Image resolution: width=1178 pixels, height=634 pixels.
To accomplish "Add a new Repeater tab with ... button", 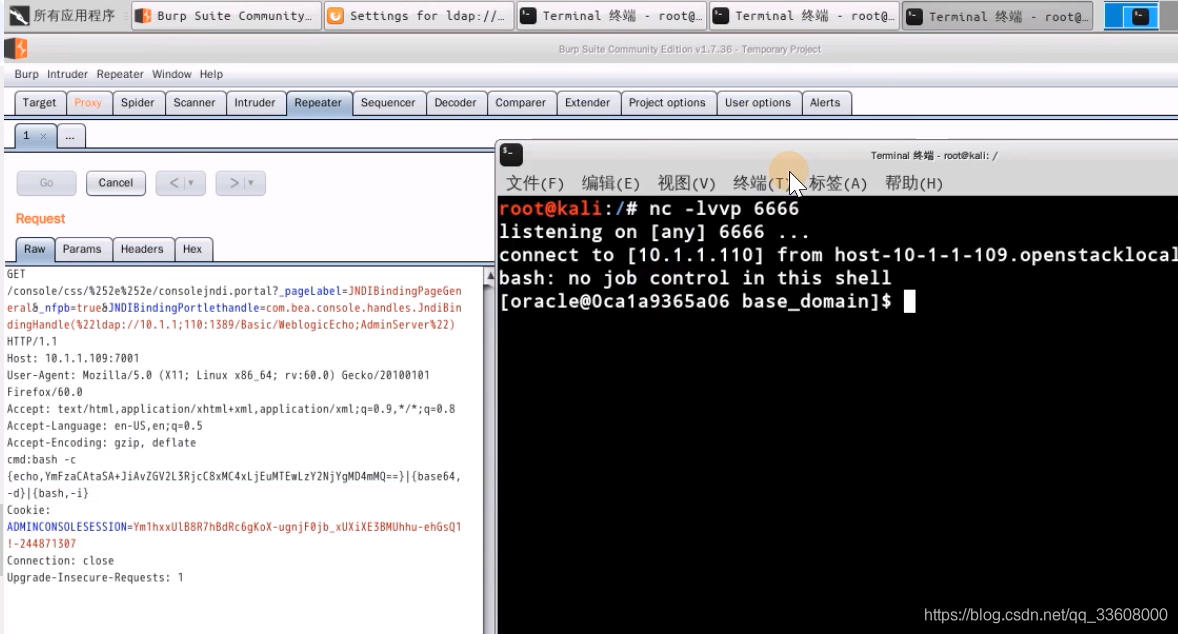I will (x=70, y=136).
